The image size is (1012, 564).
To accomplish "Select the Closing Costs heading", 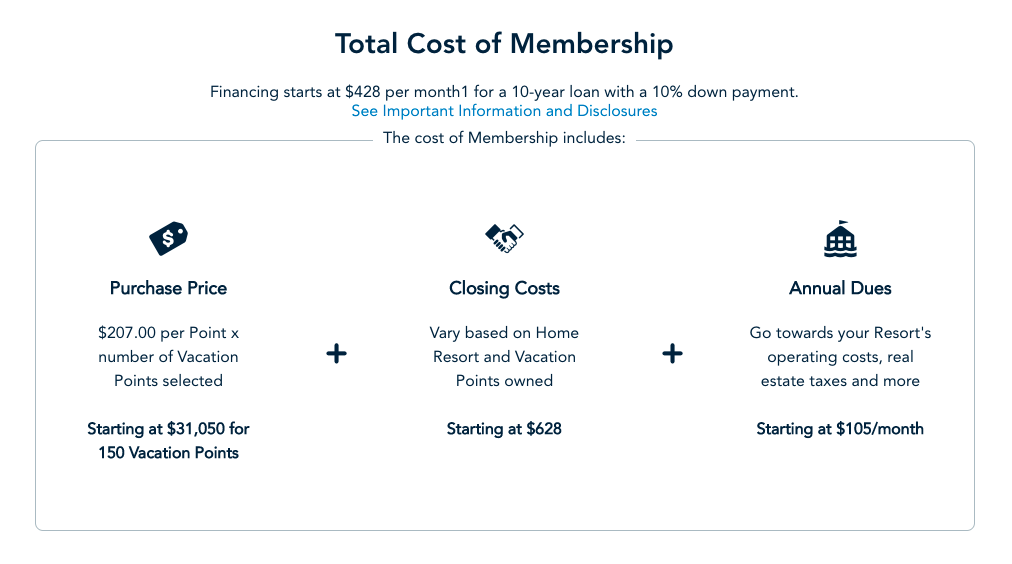I will point(504,288).
